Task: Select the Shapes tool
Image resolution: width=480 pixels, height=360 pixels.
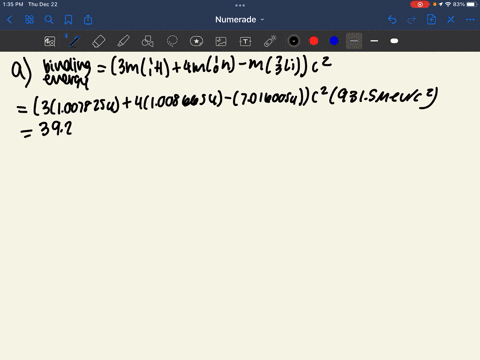Action: 148,41
